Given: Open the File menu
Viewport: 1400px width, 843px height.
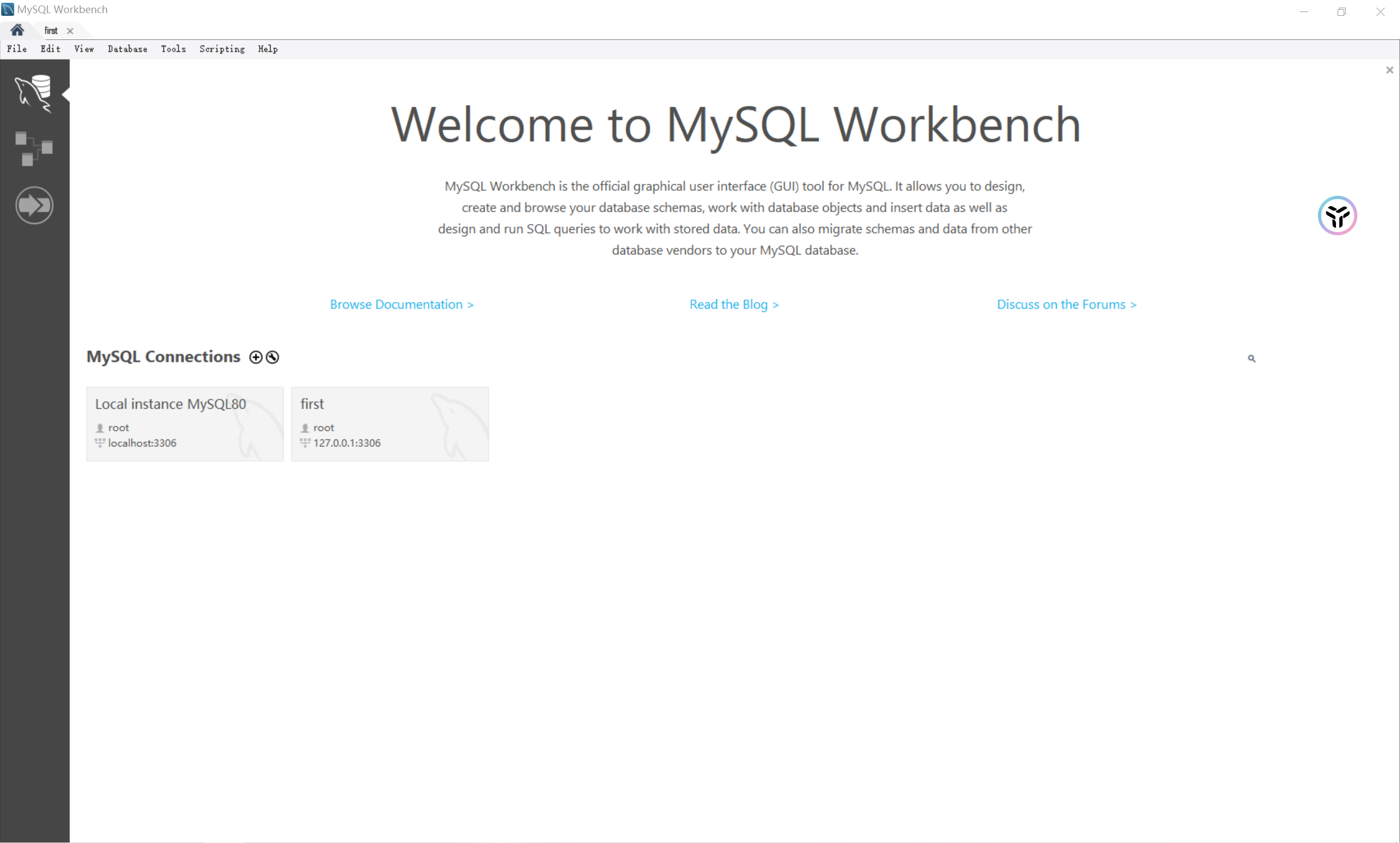Looking at the screenshot, I should [17, 49].
